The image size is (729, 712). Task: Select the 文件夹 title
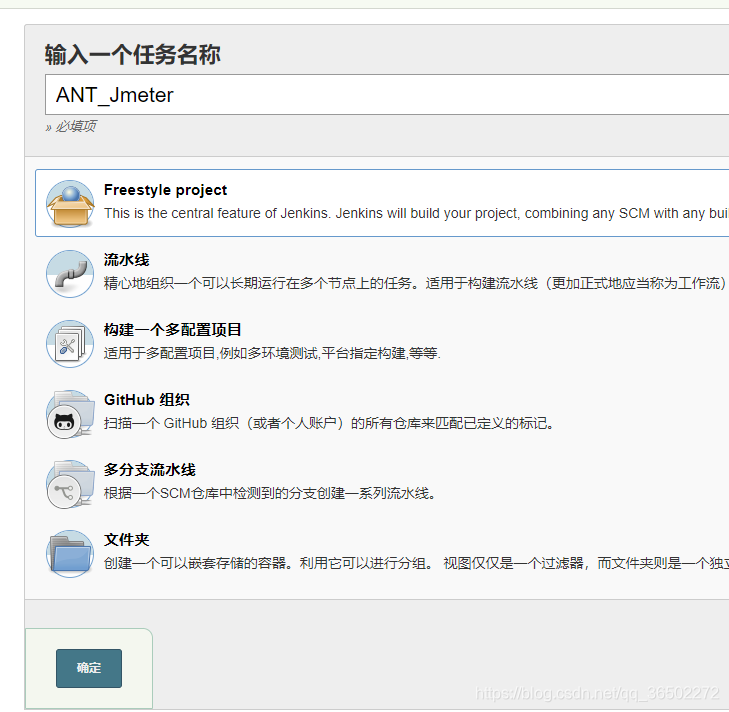pos(126,539)
